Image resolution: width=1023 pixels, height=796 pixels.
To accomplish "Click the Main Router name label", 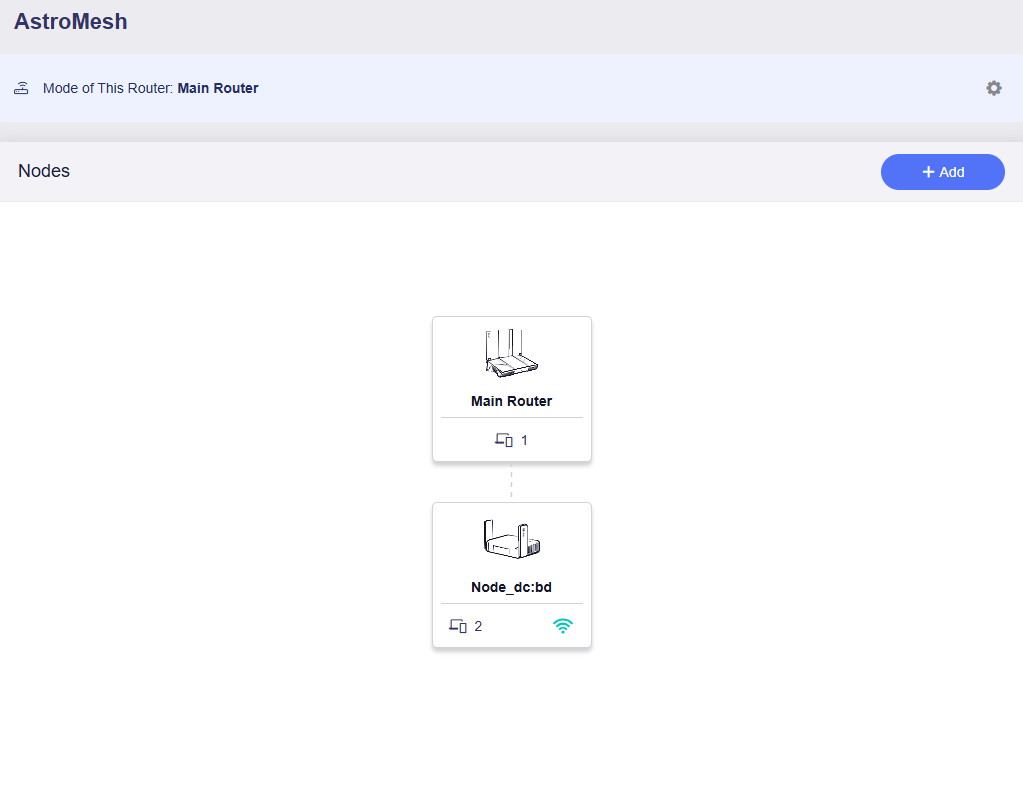I will 512,401.
